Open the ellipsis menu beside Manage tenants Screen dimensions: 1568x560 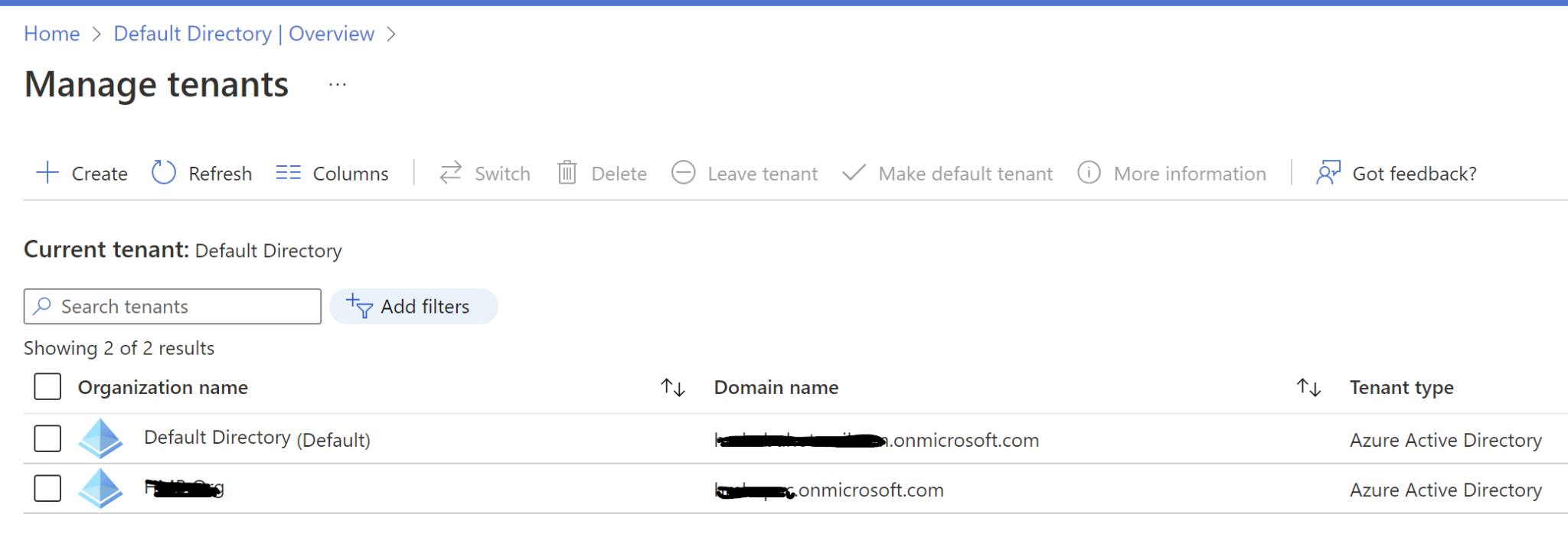coord(337,84)
